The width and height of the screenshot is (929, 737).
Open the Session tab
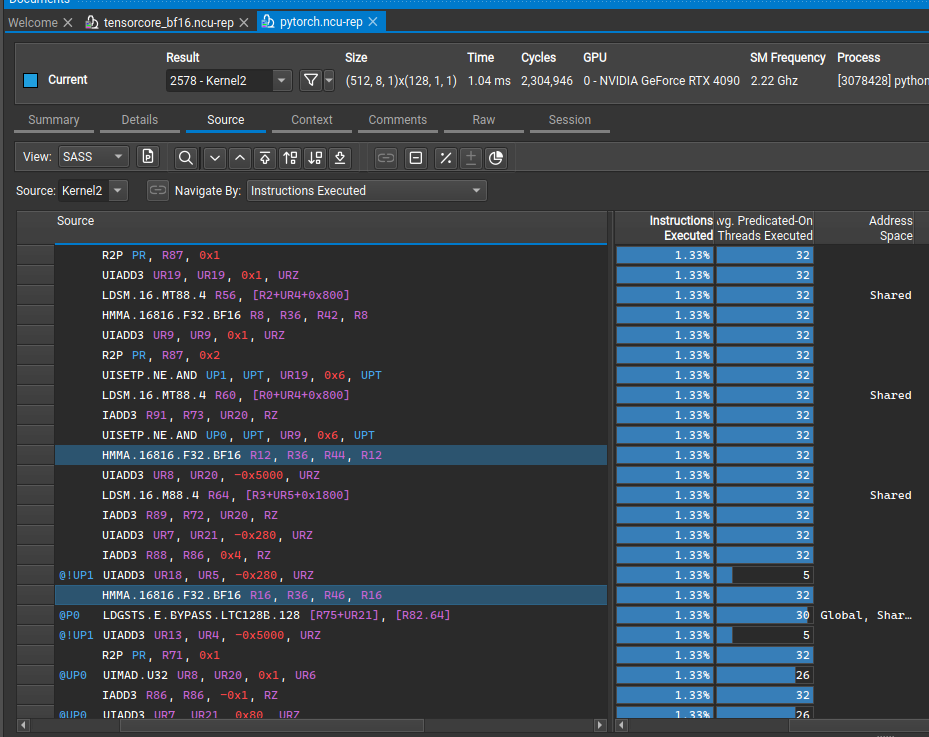[x=569, y=119]
